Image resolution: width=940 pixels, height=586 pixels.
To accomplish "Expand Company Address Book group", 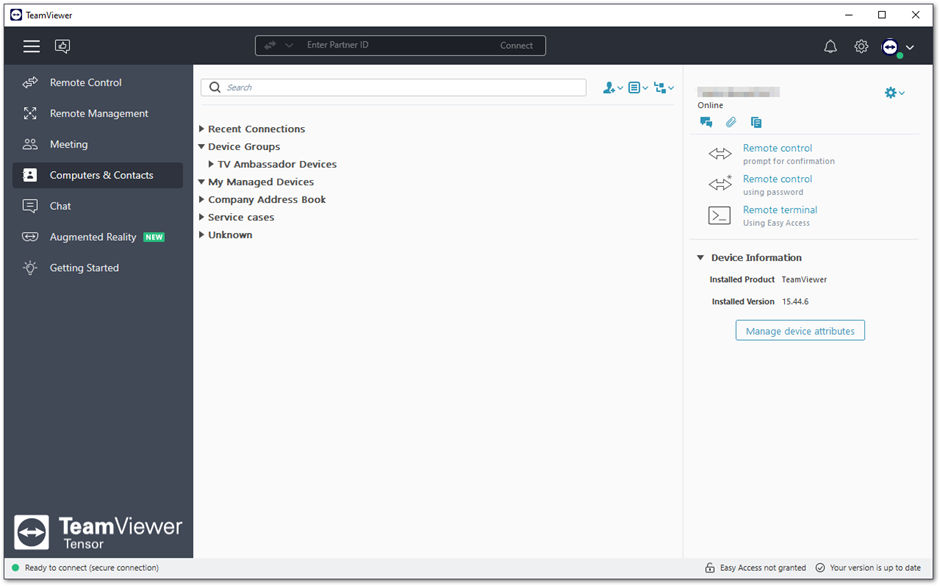I will [202, 200].
